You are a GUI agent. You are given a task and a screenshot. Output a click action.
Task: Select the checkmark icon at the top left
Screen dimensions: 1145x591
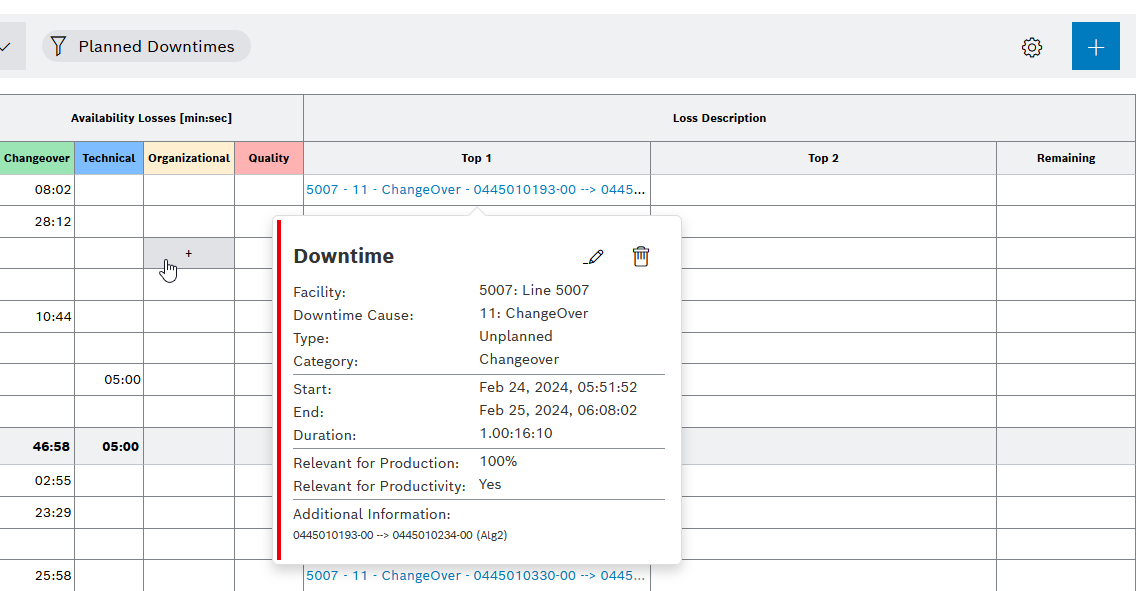click(5, 45)
